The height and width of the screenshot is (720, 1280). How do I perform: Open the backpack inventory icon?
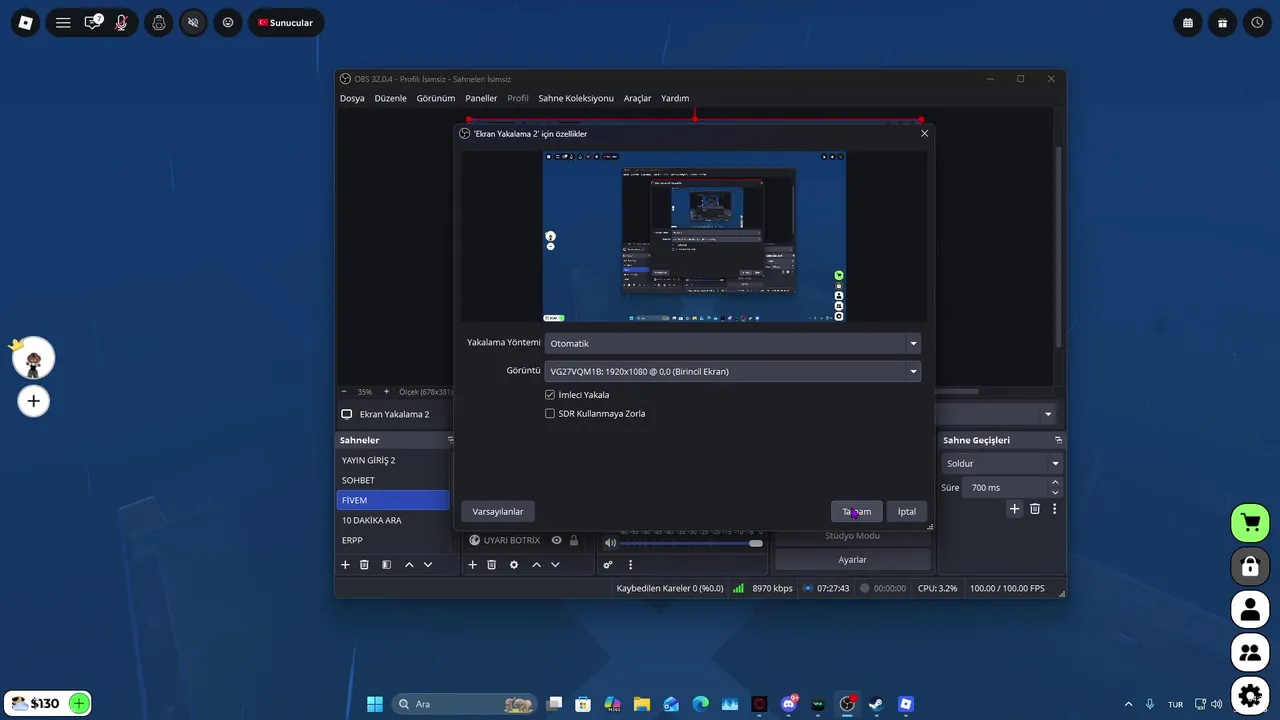tap(159, 22)
